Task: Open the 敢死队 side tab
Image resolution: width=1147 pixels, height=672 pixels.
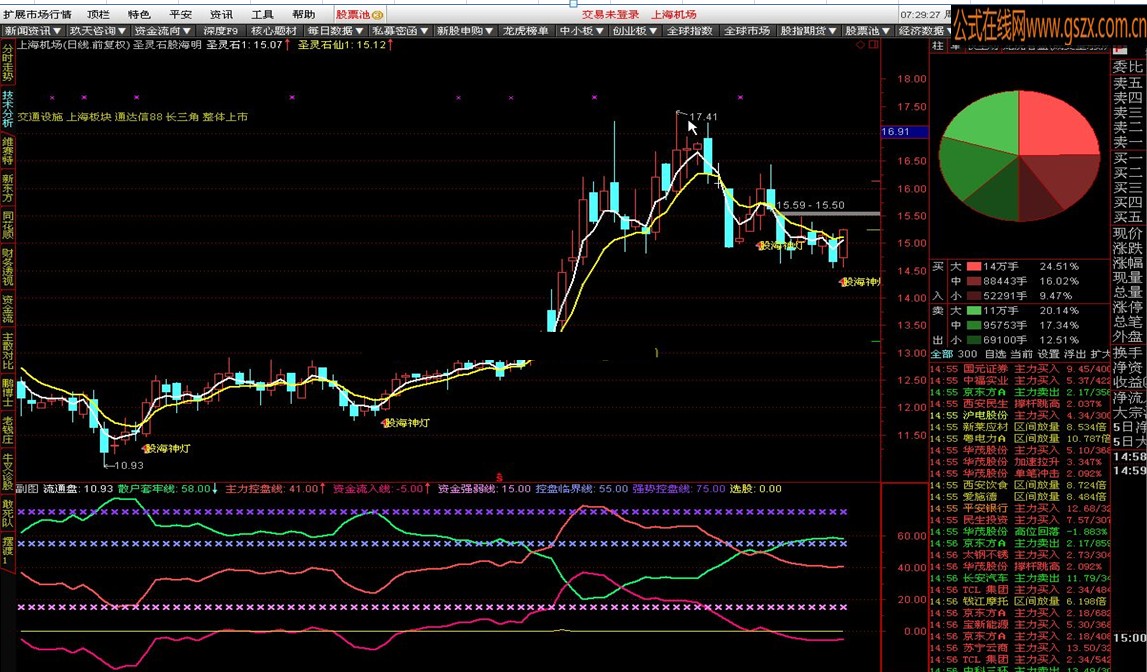Action: 7,513
